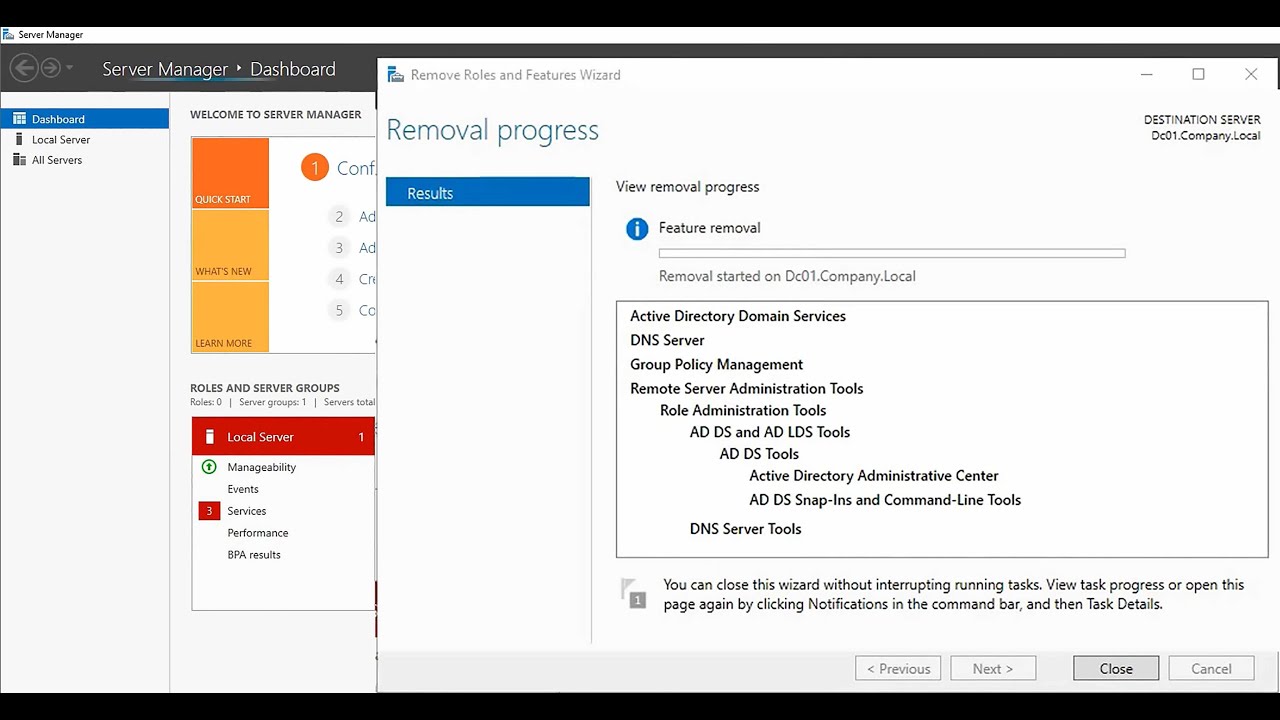Click step 5 in the welcome list
The height and width of the screenshot is (720, 1280).
[339, 310]
